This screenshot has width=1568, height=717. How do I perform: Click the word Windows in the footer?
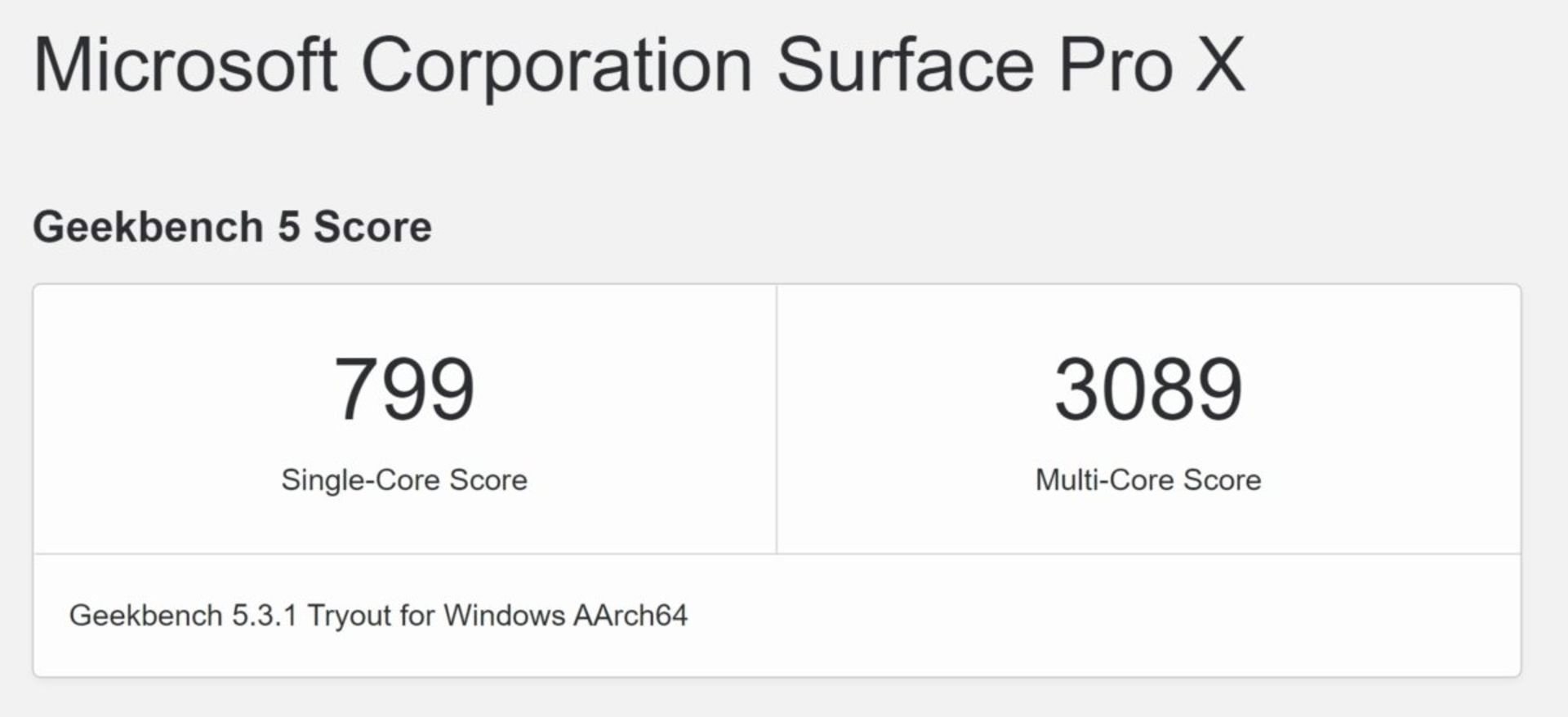tap(504, 615)
